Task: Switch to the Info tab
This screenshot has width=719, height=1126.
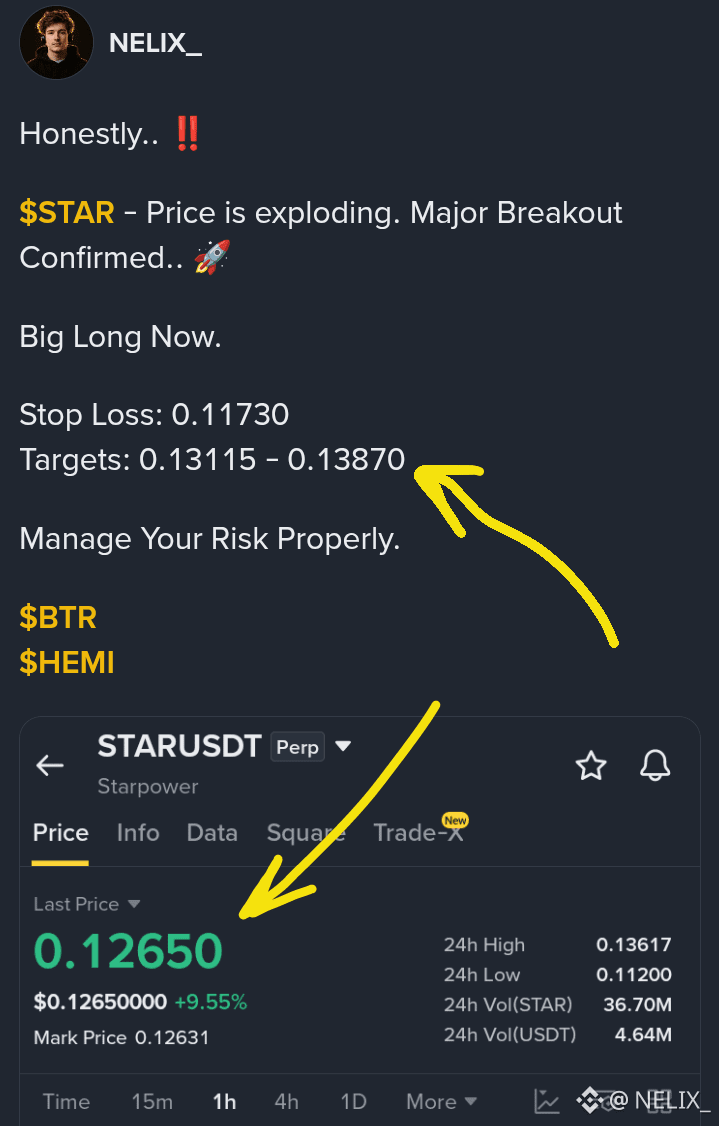Action: click(138, 833)
